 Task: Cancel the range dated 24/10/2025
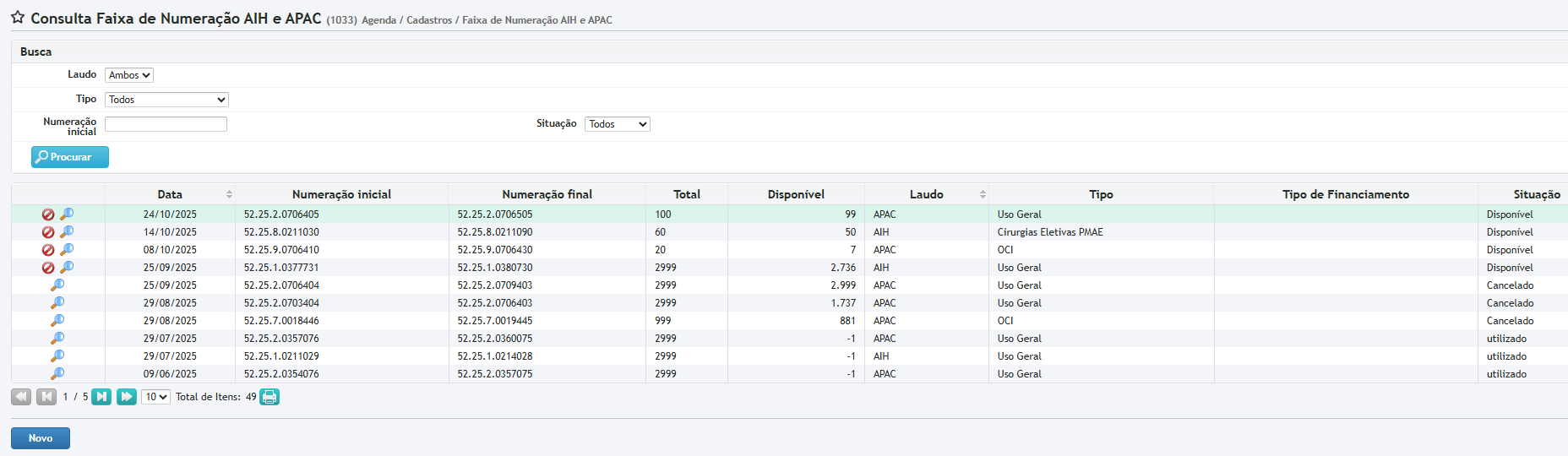coord(48,214)
